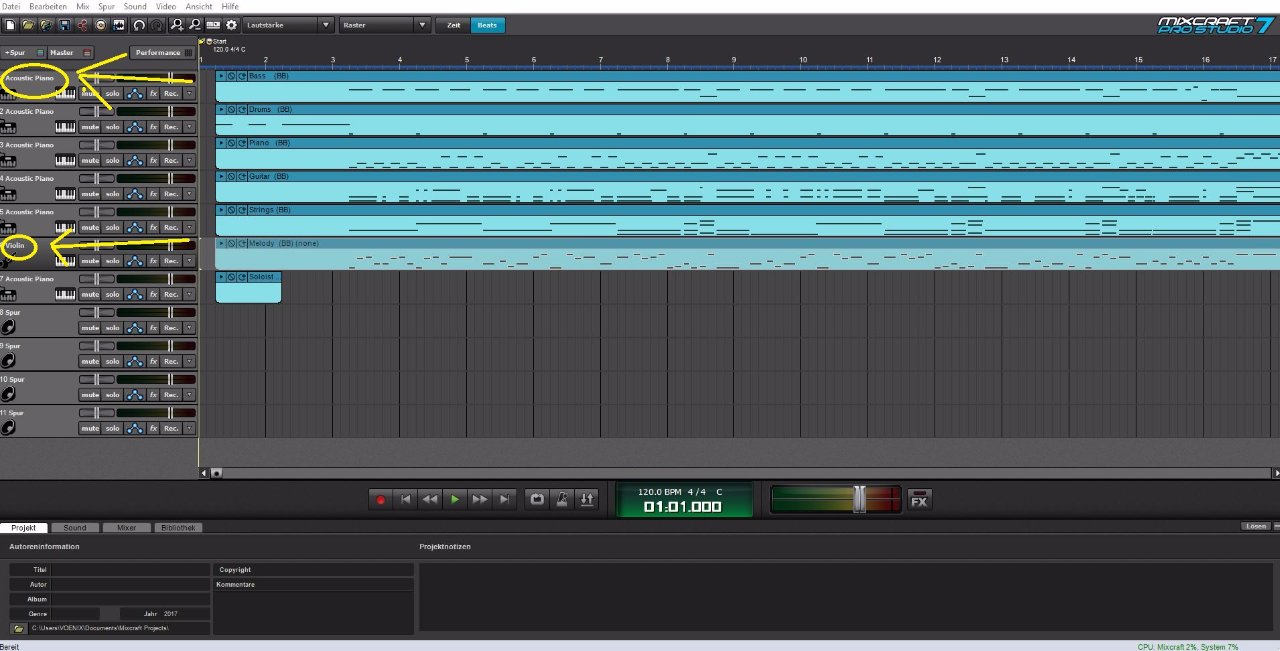Viewport: 1280px width, 651px height.
Task: Mute track 2 Acoustic Piano
Action: (x=90, y=127)
